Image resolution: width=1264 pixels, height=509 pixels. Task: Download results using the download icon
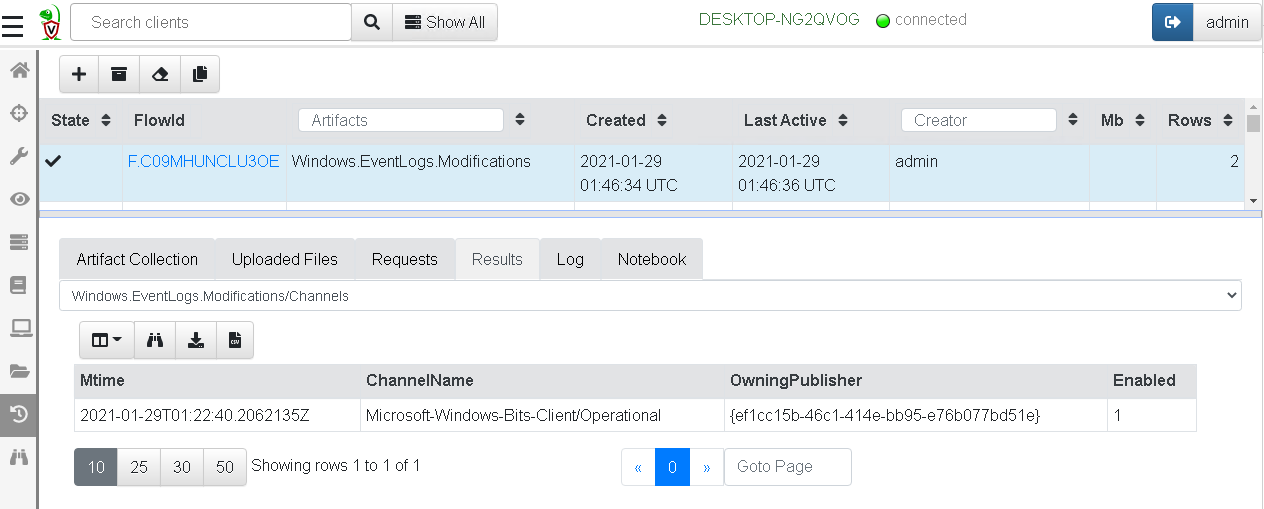pyautogui.click(x=196, y=340)
